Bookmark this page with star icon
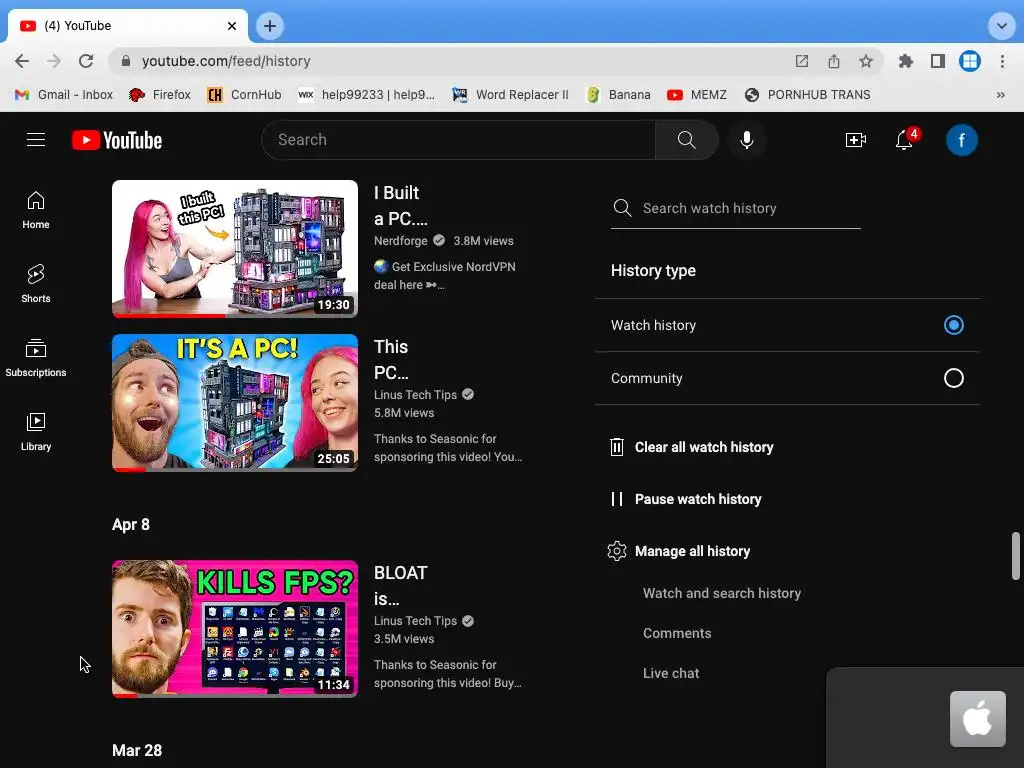 (x=866, y=61)
